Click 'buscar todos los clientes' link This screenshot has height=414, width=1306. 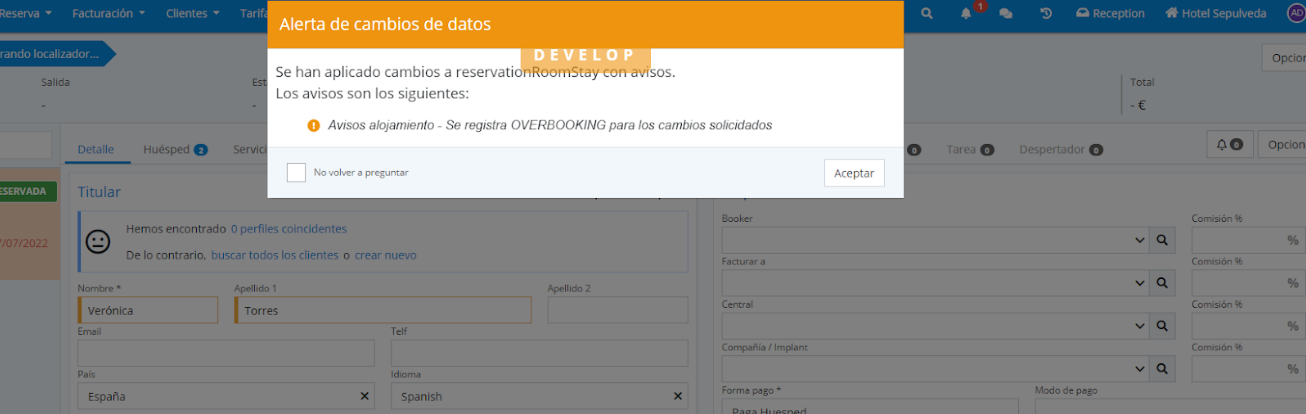pyautogui.click(x=274, y=255)
